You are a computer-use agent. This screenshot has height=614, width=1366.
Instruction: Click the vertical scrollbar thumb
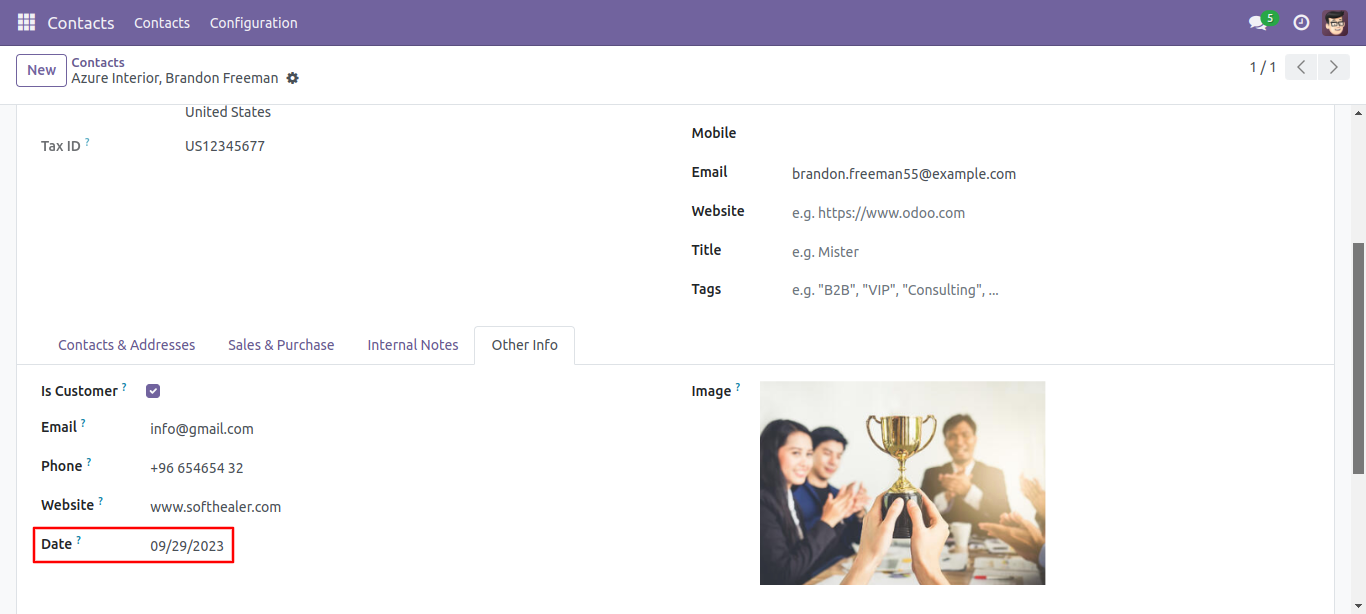[x=1358, y=358]
